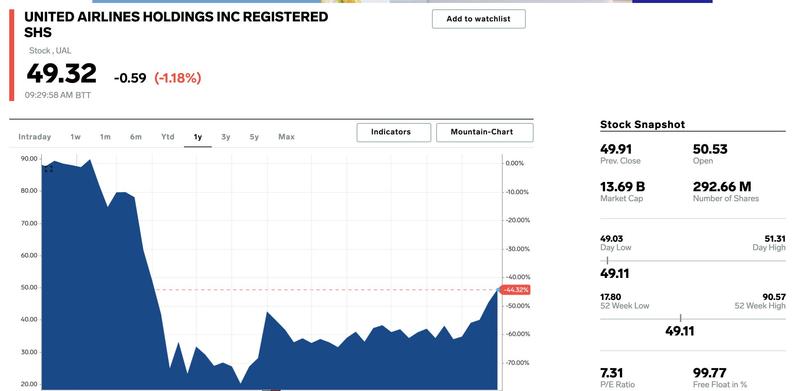The width and height of the screenshot is (800, 391).
Task: Show the Max history range
Action: click(x=286, y=137)
